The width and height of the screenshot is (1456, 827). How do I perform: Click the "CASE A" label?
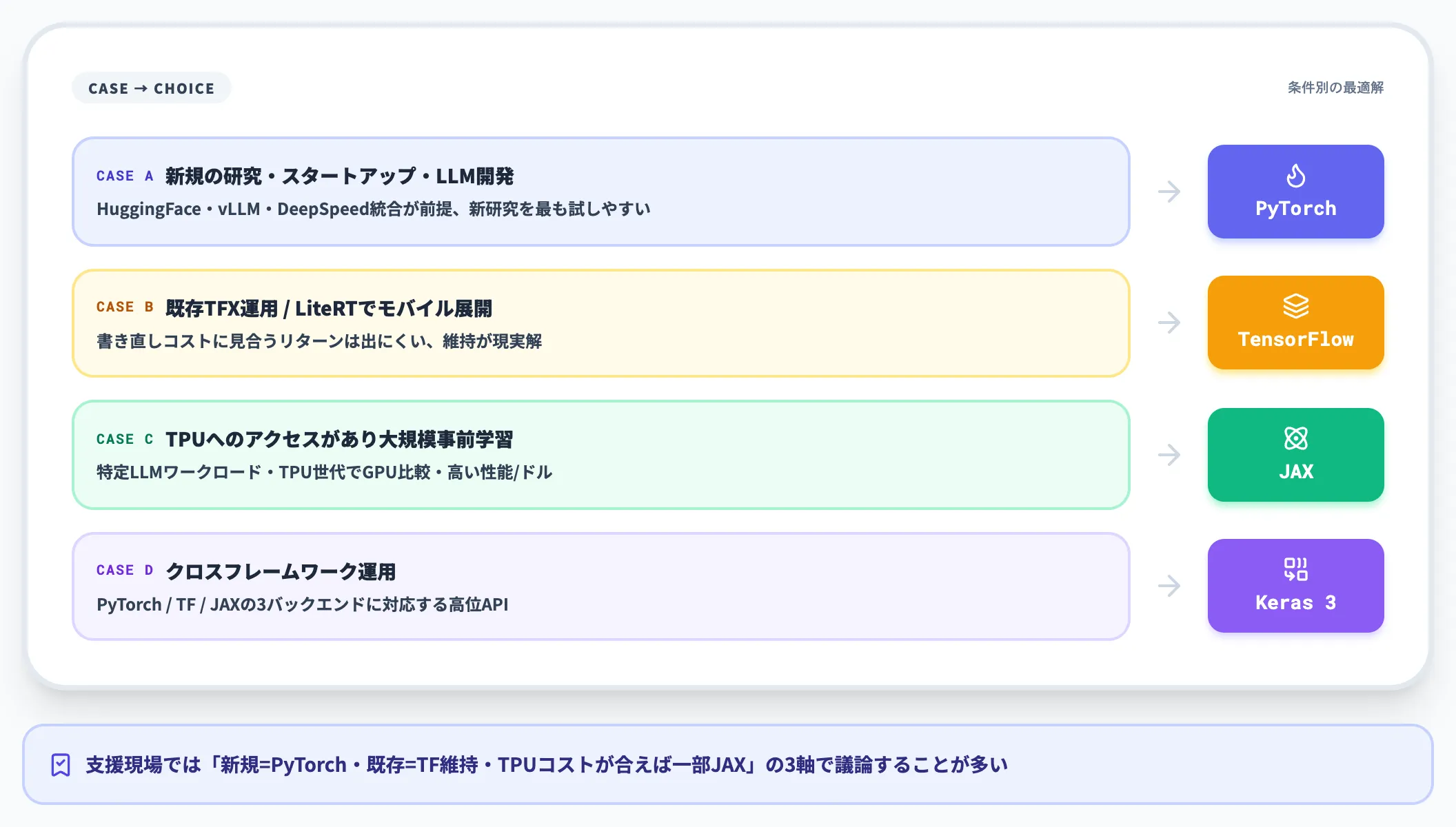(125, 176)
